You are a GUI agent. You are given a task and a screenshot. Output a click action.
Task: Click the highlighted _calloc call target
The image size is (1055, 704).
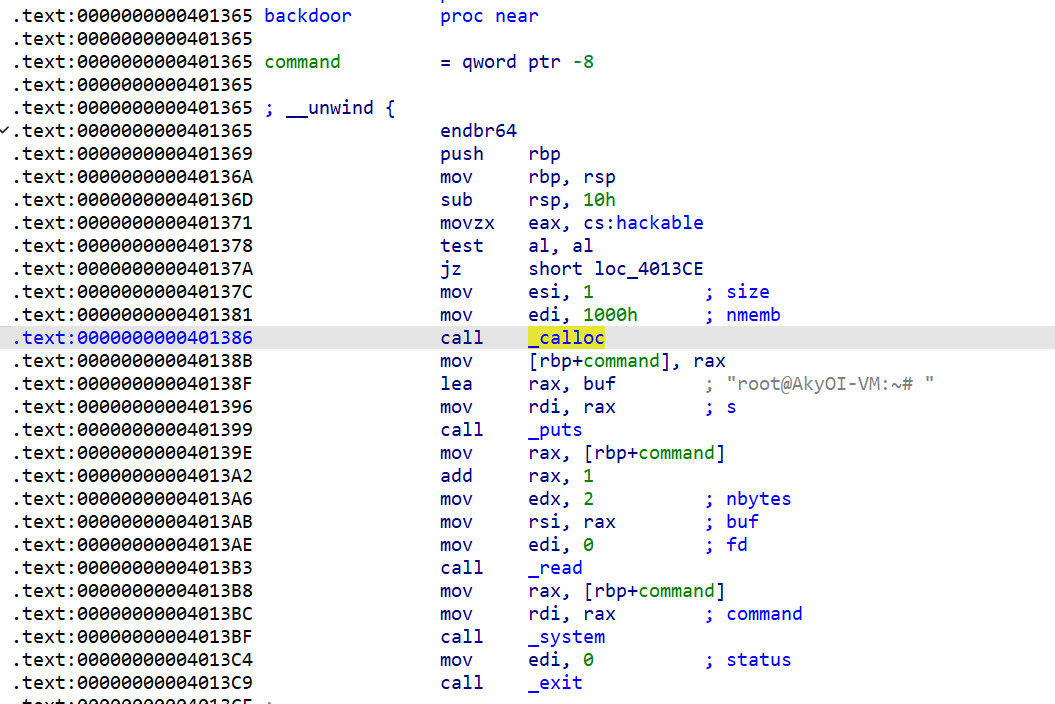coord(566,338)
